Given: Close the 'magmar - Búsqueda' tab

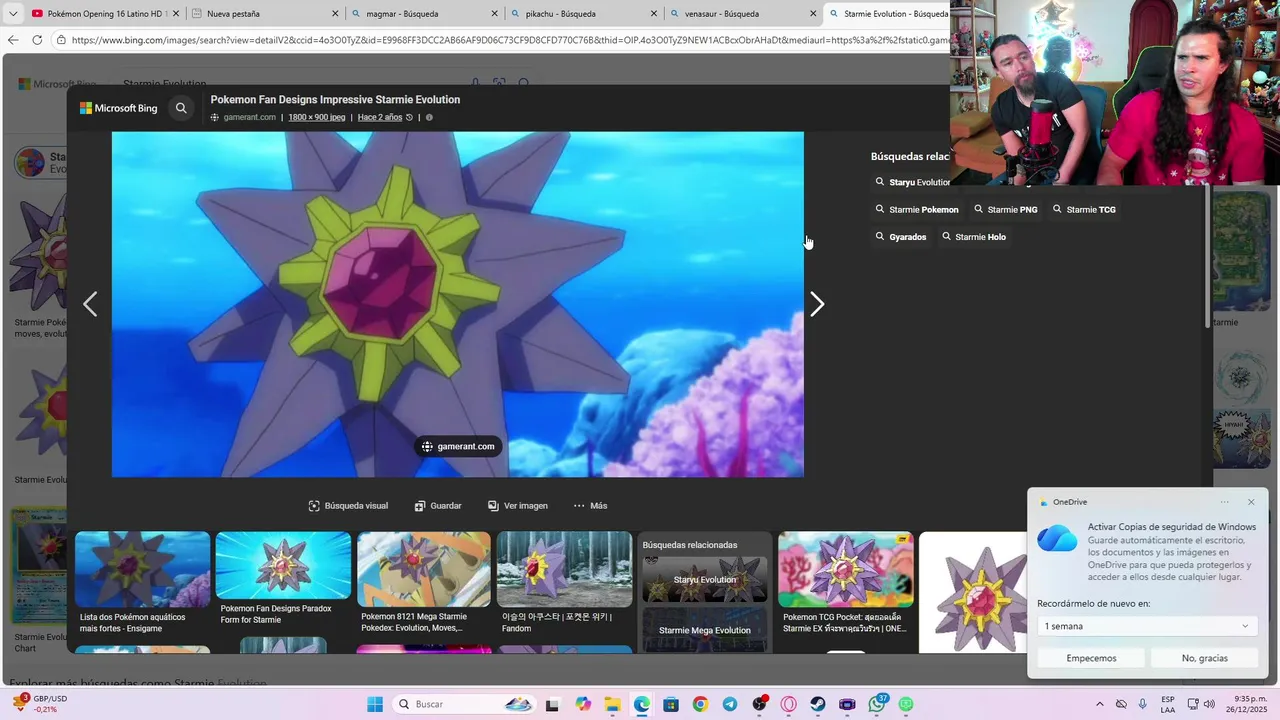Looking at the screenshot, I should point(495,14).
